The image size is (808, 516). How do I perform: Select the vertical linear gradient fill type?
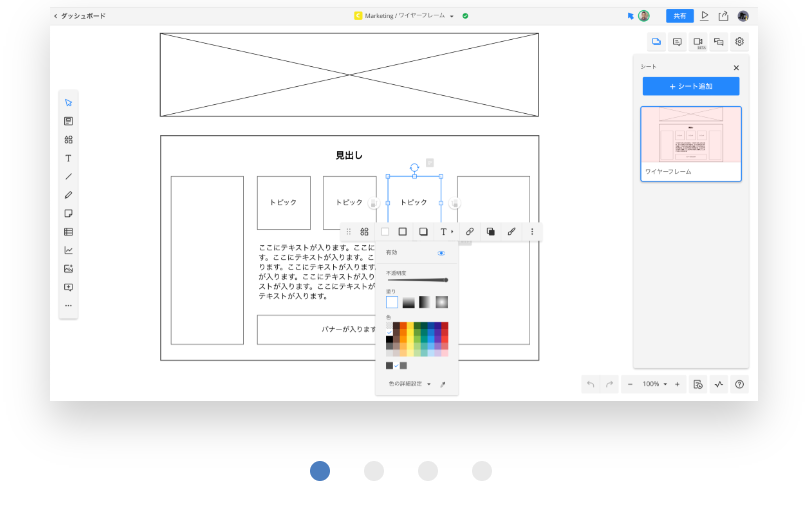coord(409,302)
